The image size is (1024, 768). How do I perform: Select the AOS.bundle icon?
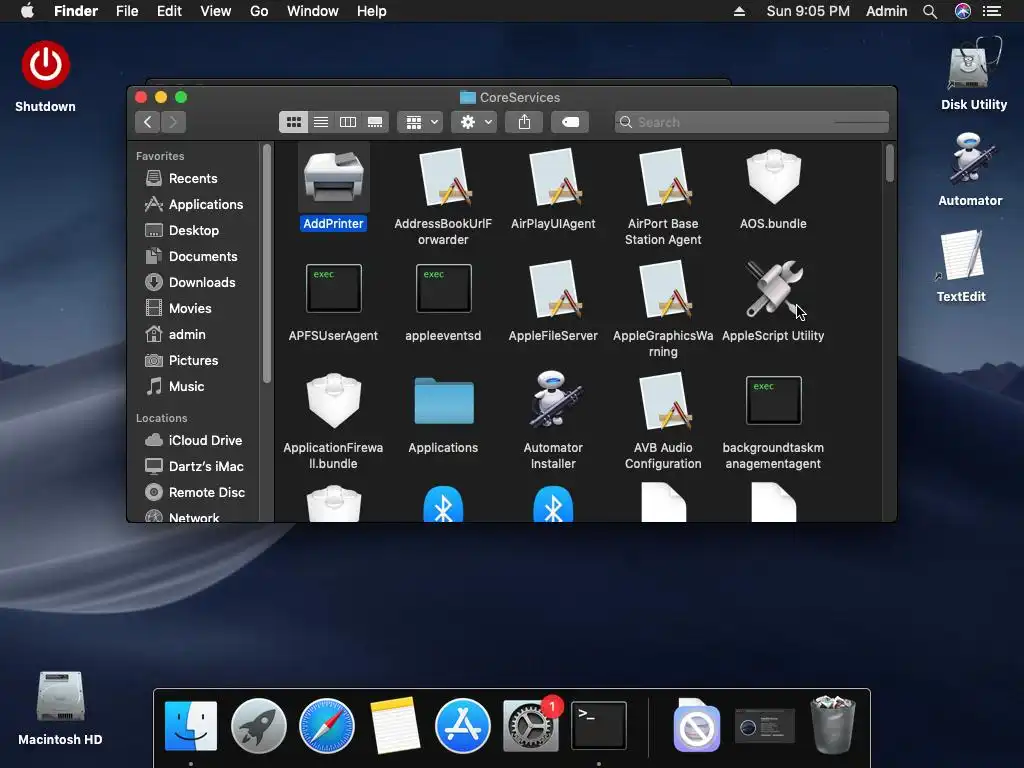pyautogui.click(x=773, y=177)
